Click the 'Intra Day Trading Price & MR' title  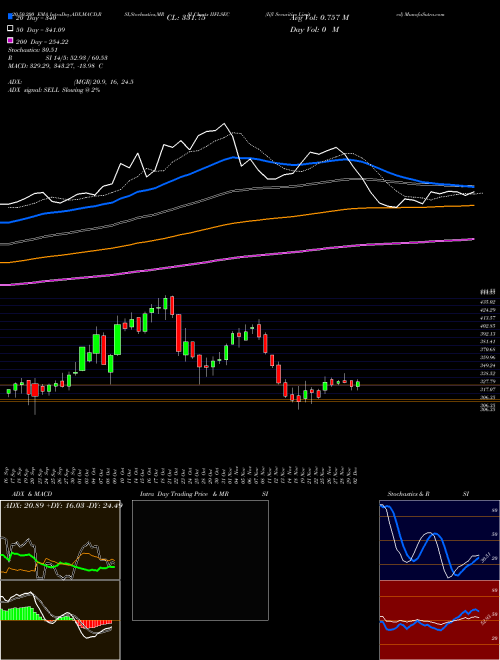click(184, 494)
